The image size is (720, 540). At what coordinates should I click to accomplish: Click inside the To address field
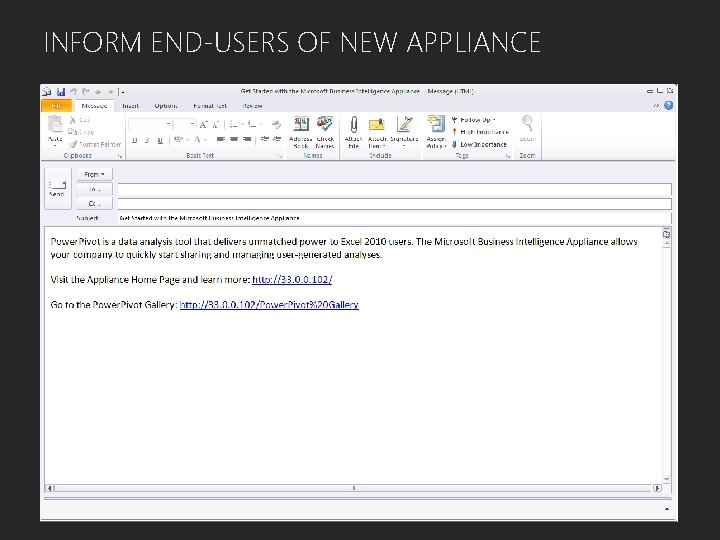pos(394,189)
